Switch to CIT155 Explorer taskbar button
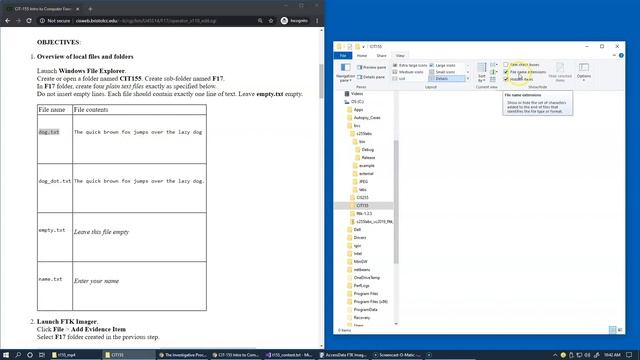Image resolution: width=640 pixels, height=360 pixels. coord(128,355)
